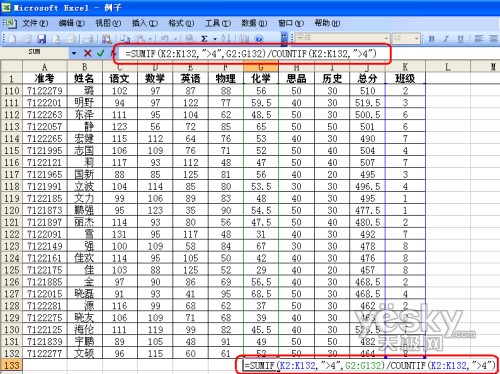Click the Paste icon in the toolbar
This screenshot has height=374, width=500.
point(141,39)
